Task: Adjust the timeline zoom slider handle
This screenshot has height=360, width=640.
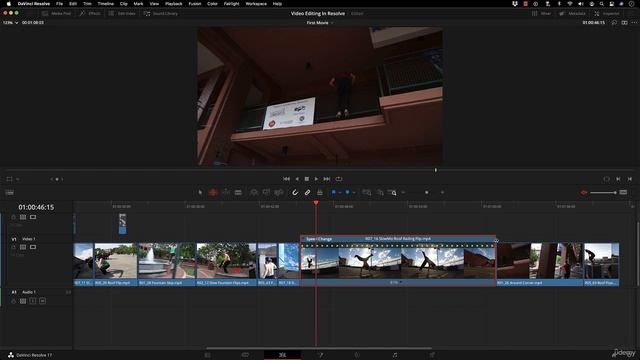Action: pos(427,192)
